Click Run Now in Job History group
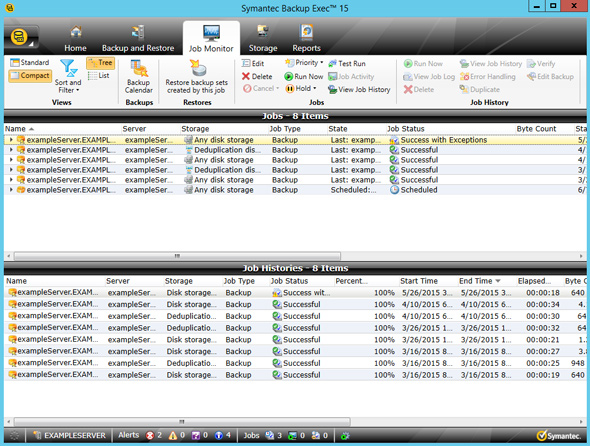 pos(423,64)
